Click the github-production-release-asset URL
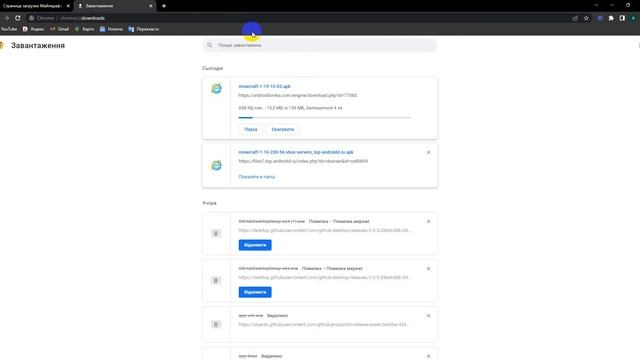The height and width of the screenshot is (360, 640). 324,324
